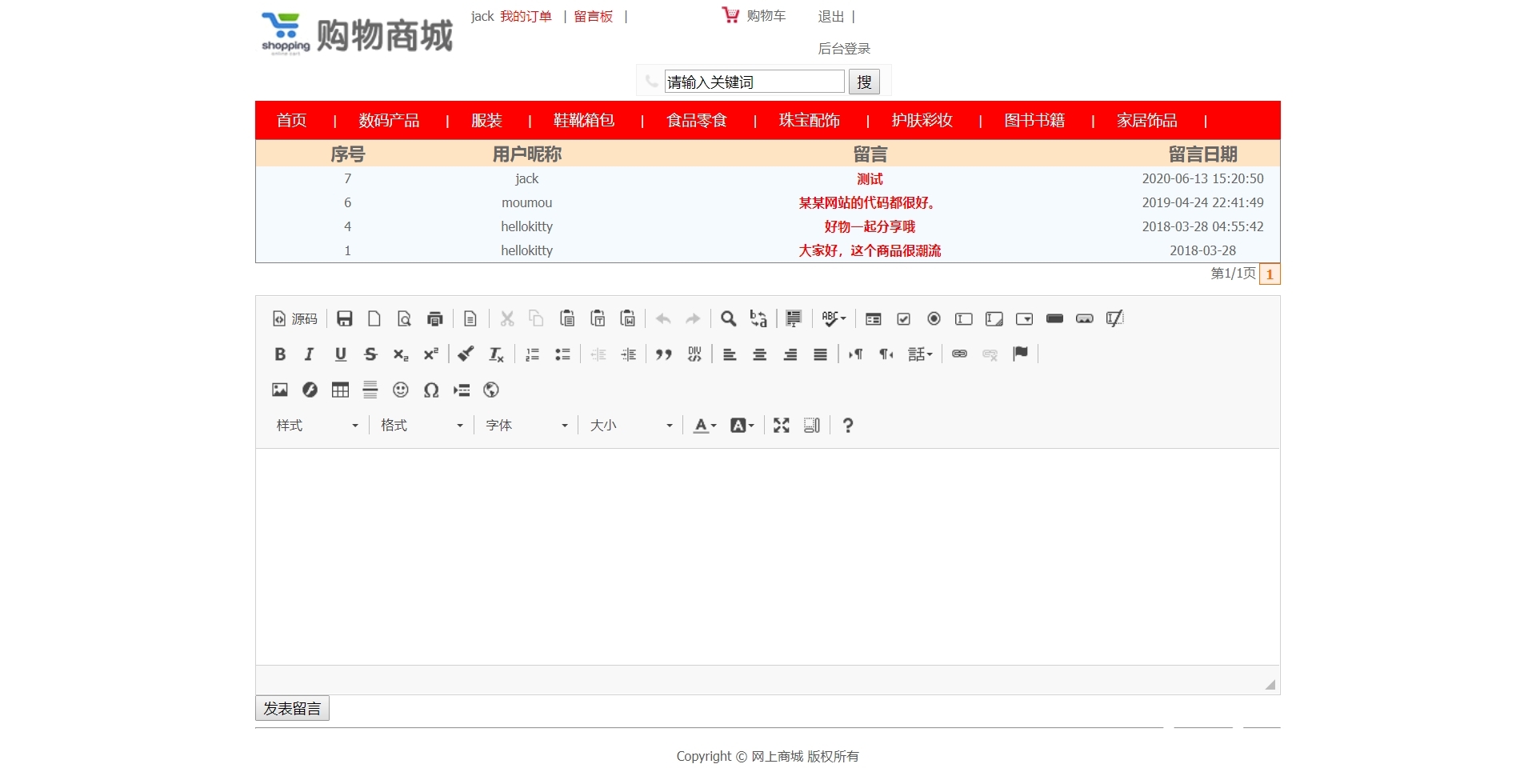Image resolution: width=1536 pixels, height=784 pixels.
Task: Open the 大小 size dropdown
Action: pyautogui.click(x=630, y=425)
